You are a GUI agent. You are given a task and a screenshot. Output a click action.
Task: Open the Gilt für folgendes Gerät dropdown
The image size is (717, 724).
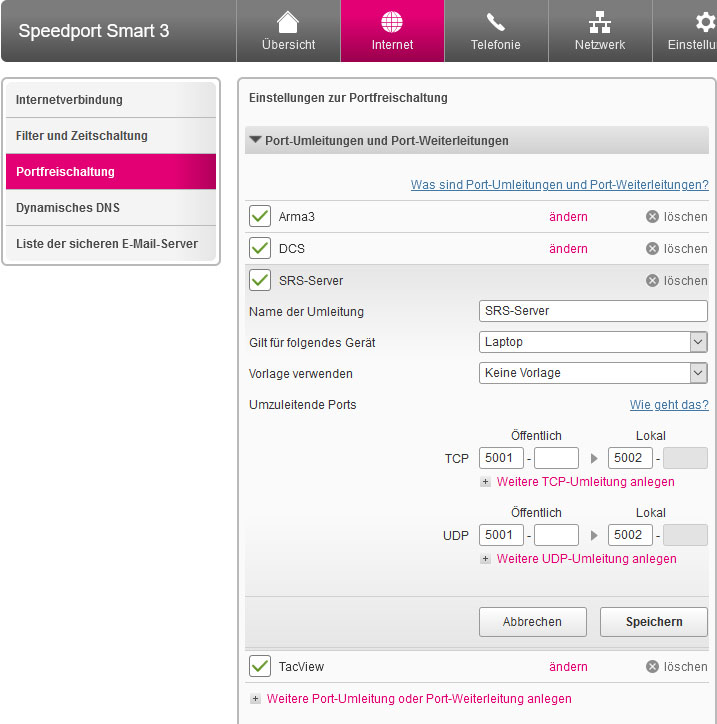click(593, 342)
